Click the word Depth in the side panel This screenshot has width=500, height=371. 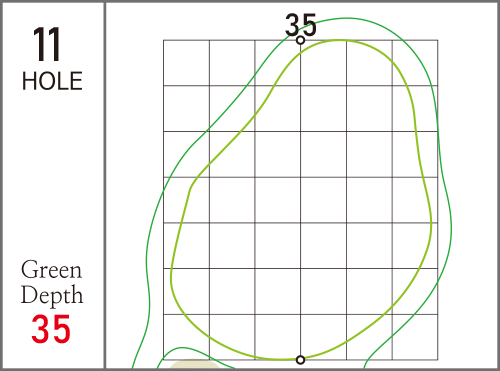(x=52, y=295)
